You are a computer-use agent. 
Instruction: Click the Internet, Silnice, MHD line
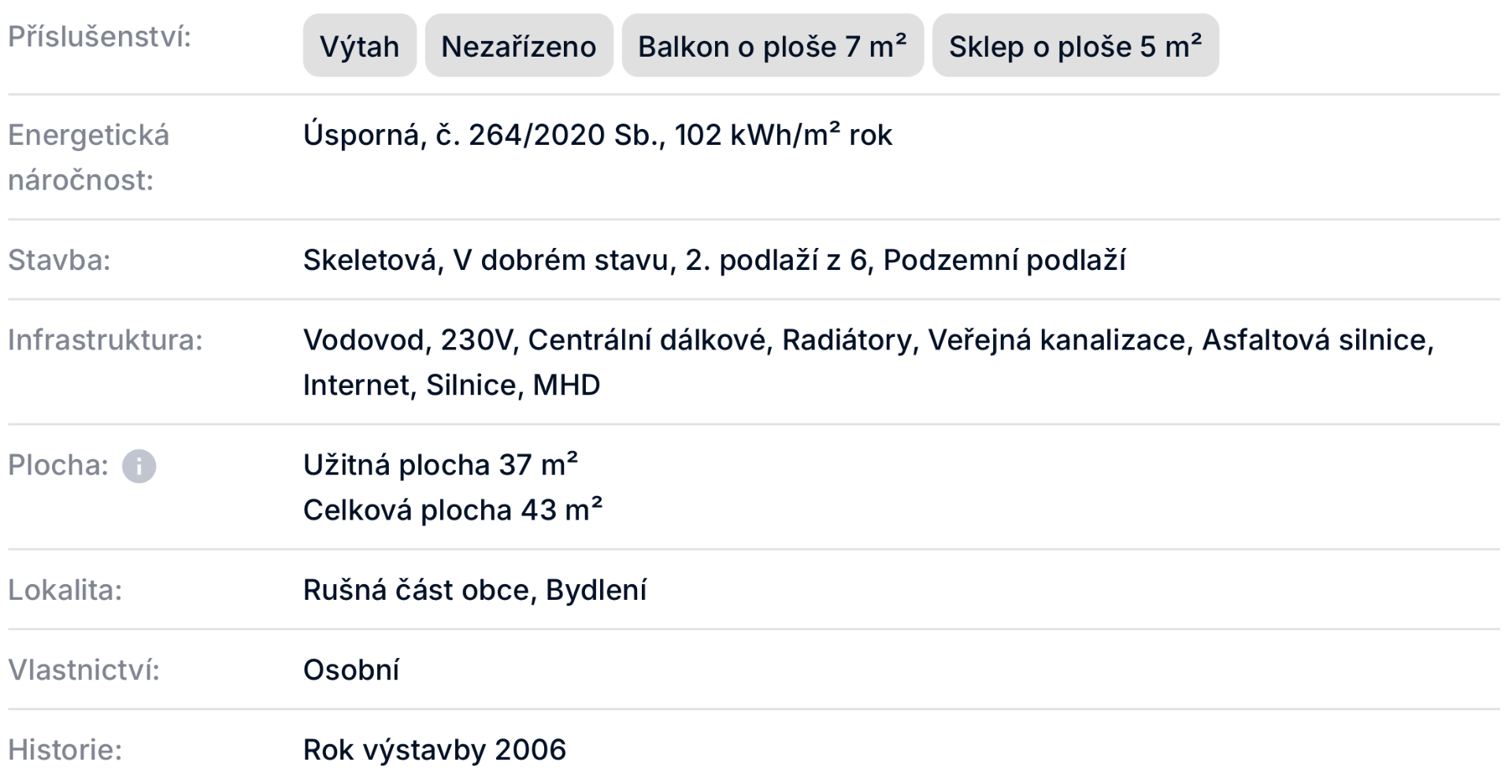point(451,385)
